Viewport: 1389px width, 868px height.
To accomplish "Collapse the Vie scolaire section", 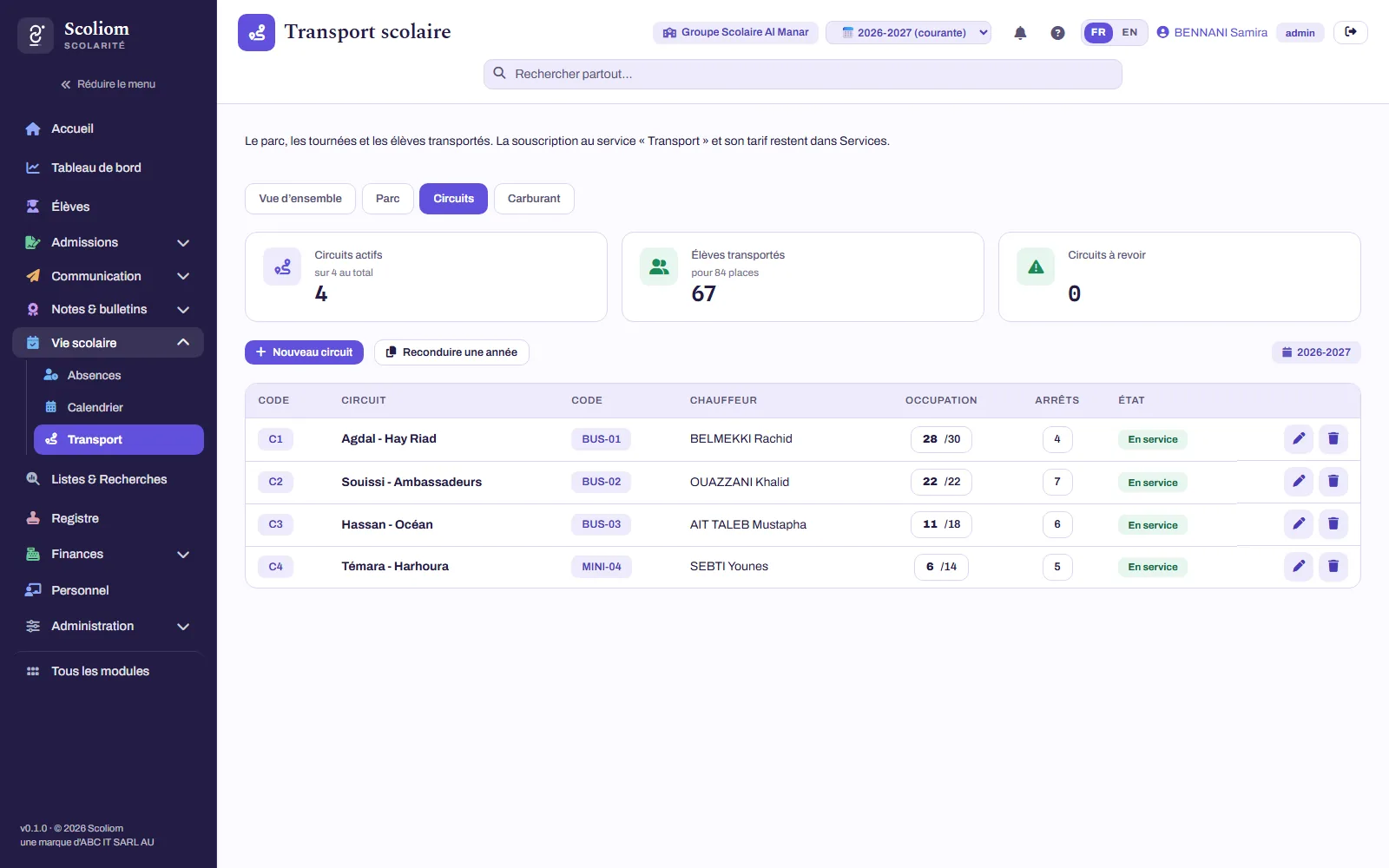I will (109, 343).
